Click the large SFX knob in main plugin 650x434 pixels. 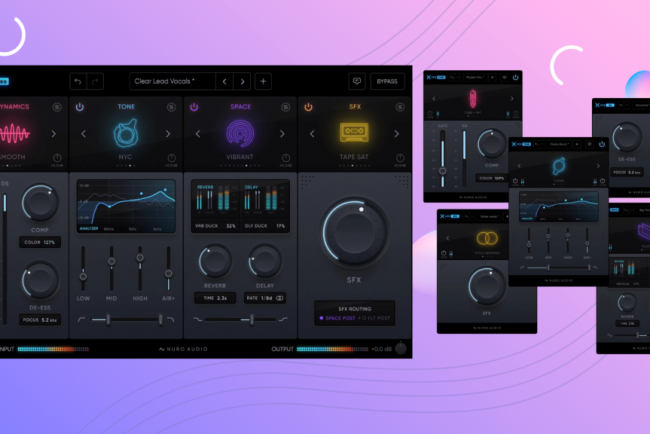(x=355, y=233)
